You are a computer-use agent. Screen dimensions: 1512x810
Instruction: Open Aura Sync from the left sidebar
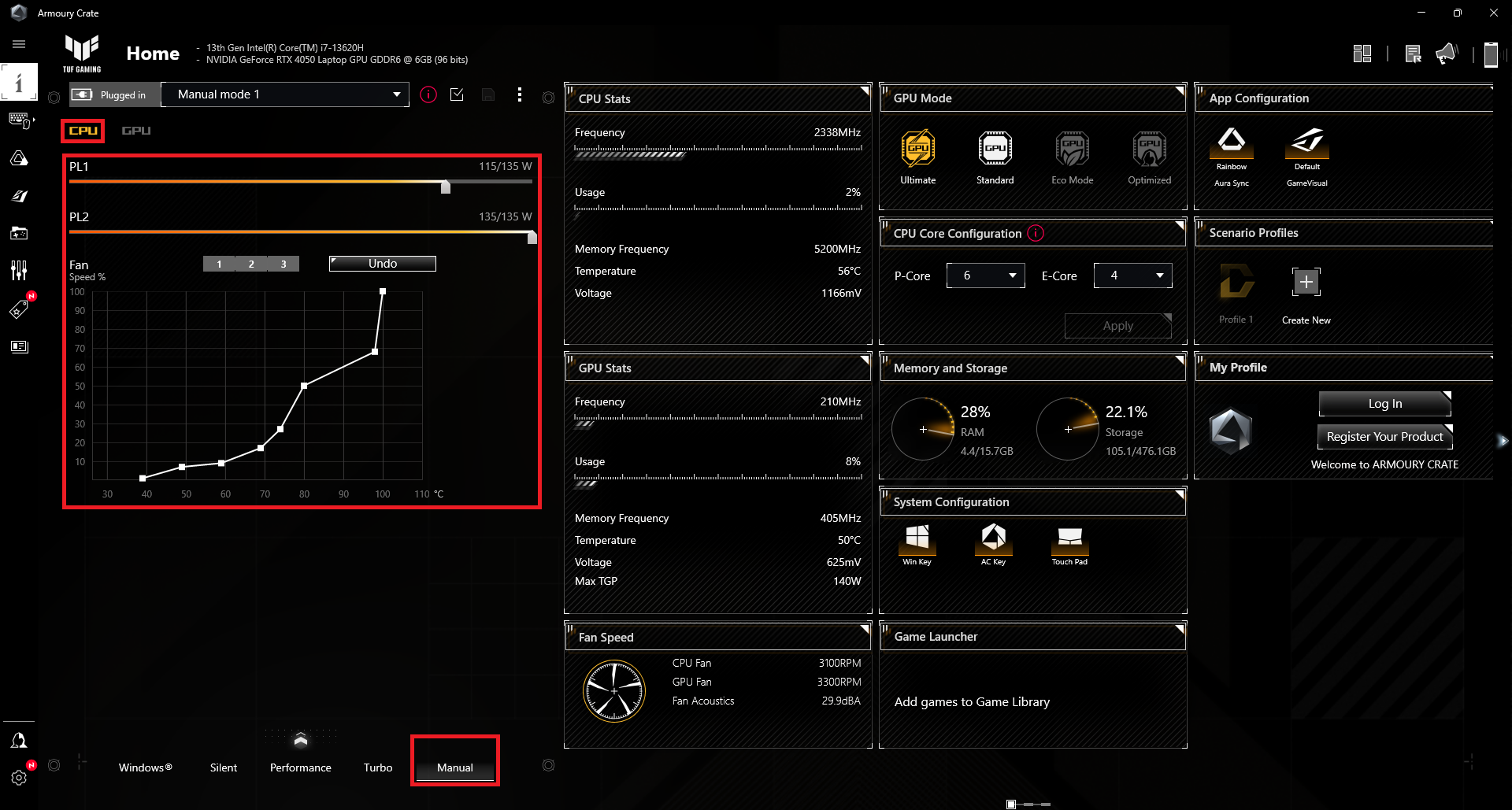coord(19,158)
